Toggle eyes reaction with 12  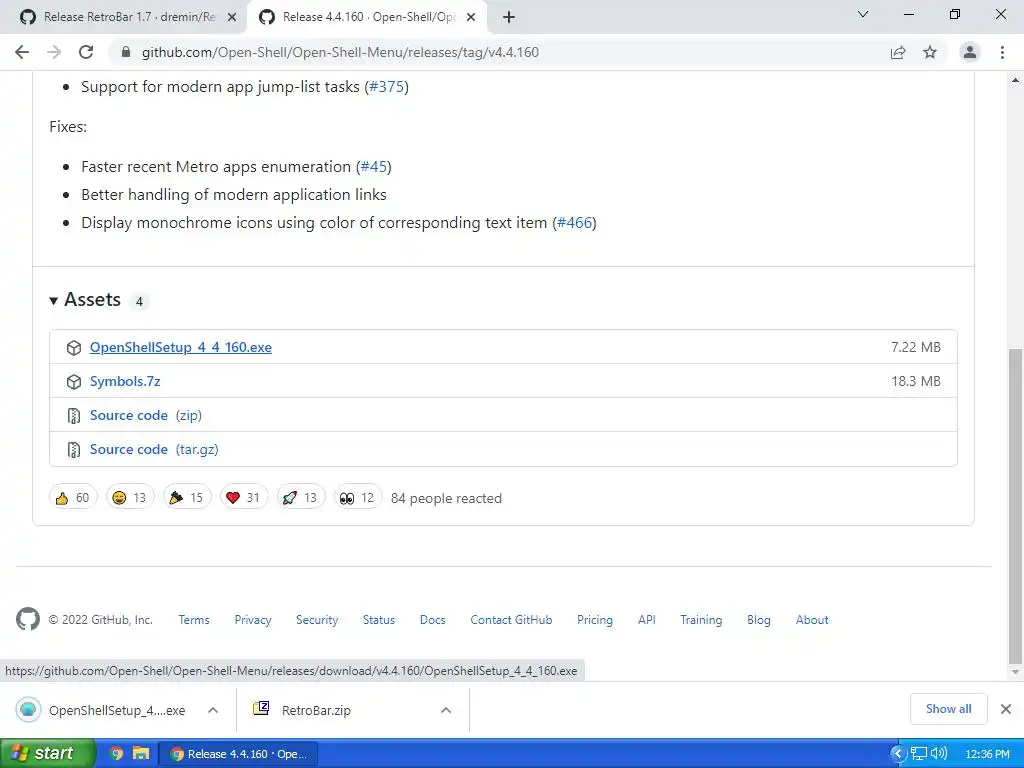[x=358, y=498]
